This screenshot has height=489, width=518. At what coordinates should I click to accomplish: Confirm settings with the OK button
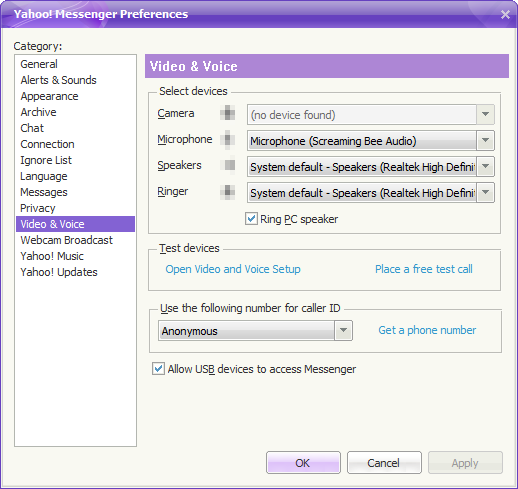(x=303, y=463)
